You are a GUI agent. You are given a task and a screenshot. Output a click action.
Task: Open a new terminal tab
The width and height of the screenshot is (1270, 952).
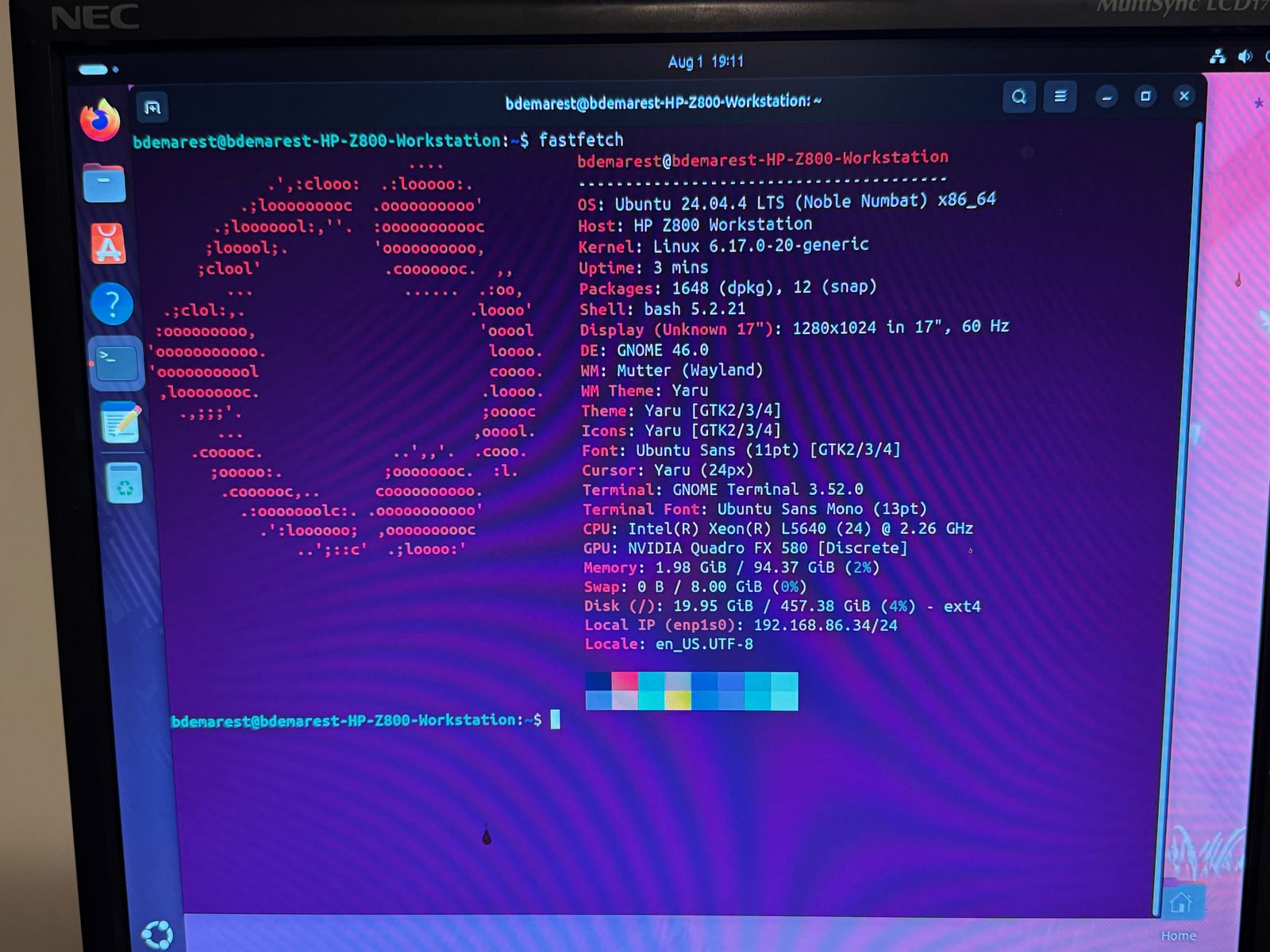point(152,107)
